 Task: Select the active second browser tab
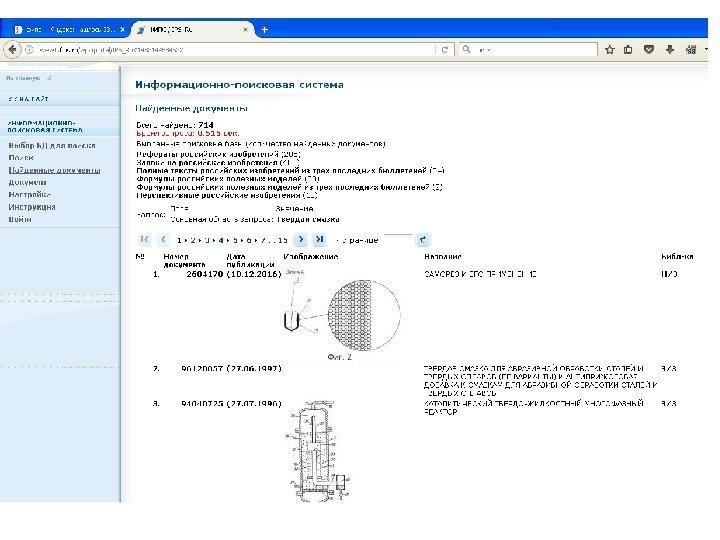[x=193, y=29]
